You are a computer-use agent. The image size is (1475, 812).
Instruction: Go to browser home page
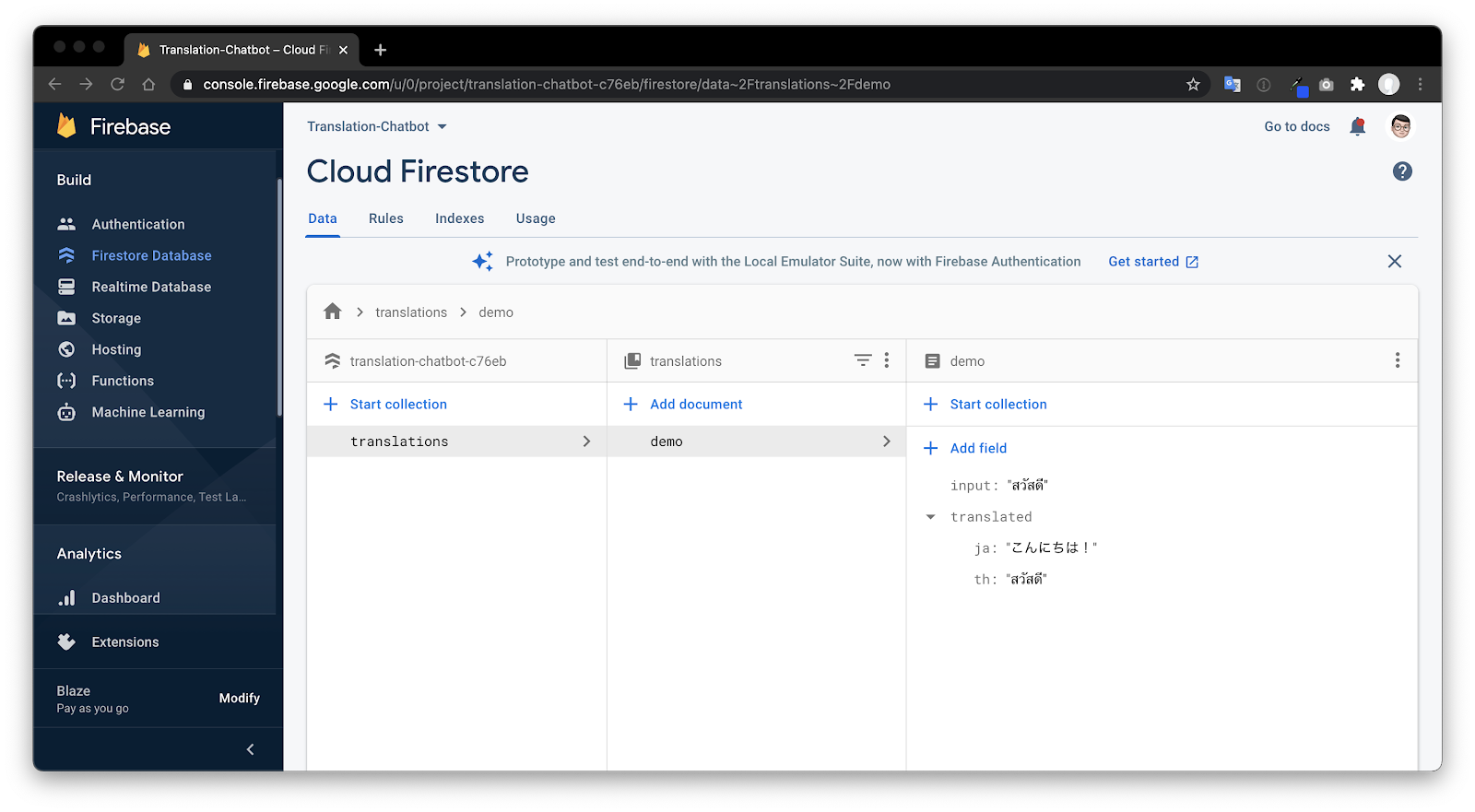tap(148, 84)
